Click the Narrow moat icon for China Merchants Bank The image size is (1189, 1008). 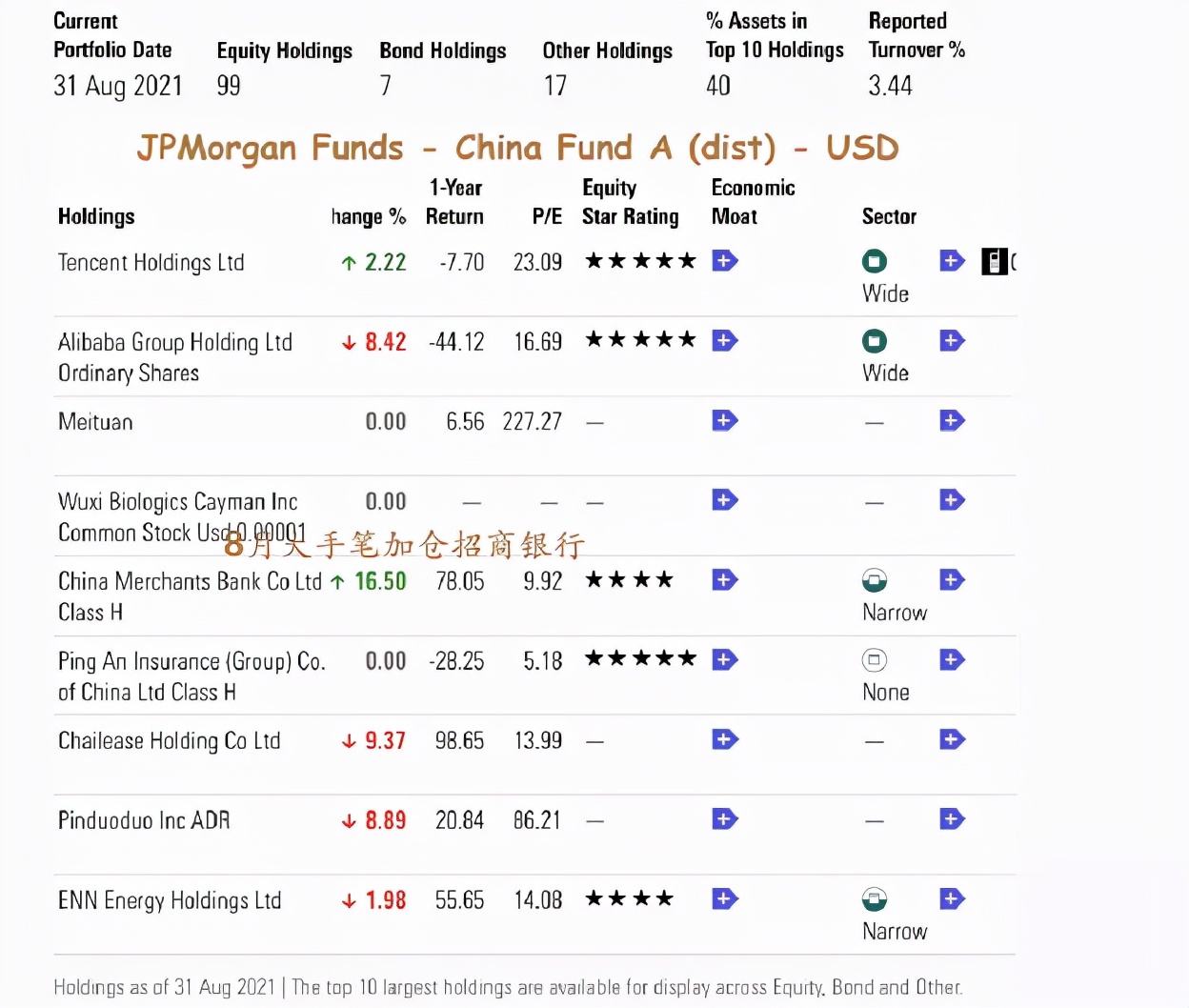[874, 580]
